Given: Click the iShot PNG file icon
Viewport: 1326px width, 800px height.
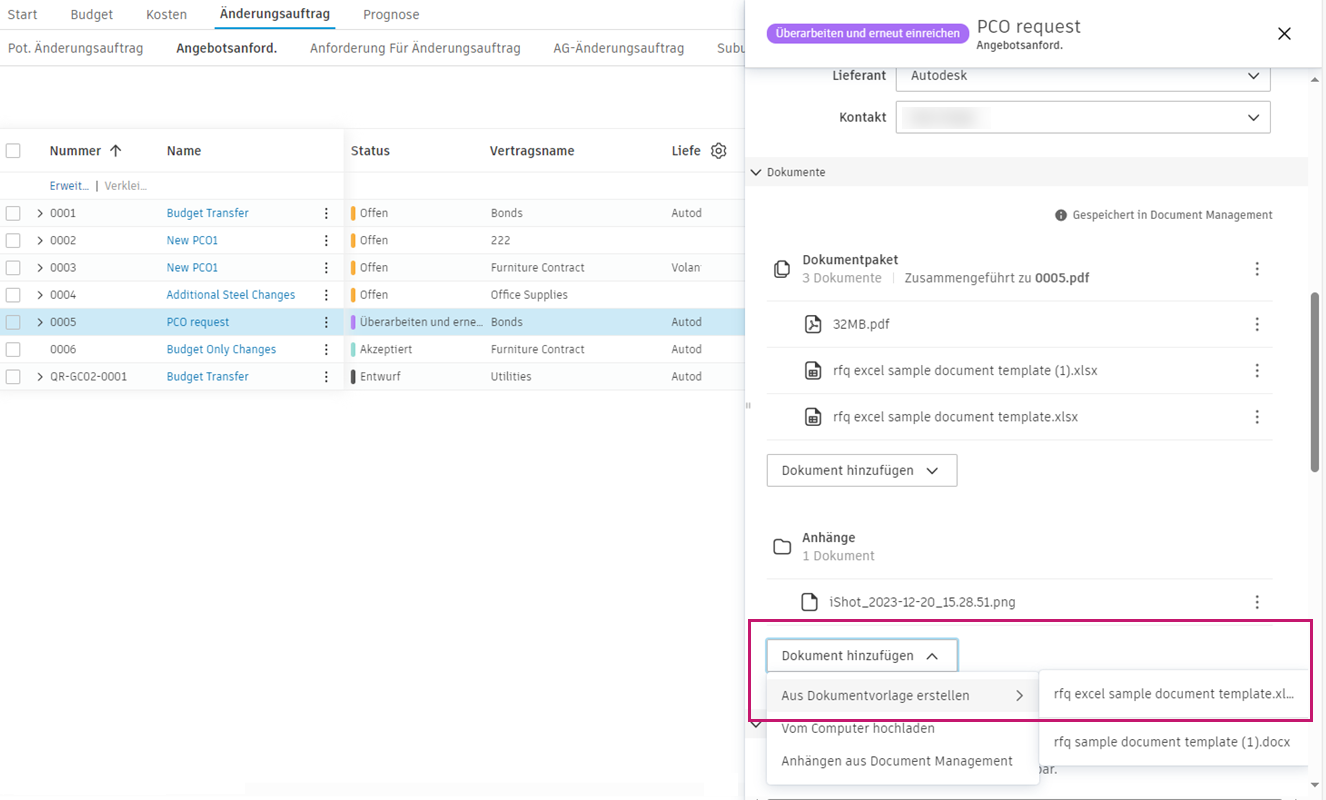Looking at the screenshot, I should 810,602.
